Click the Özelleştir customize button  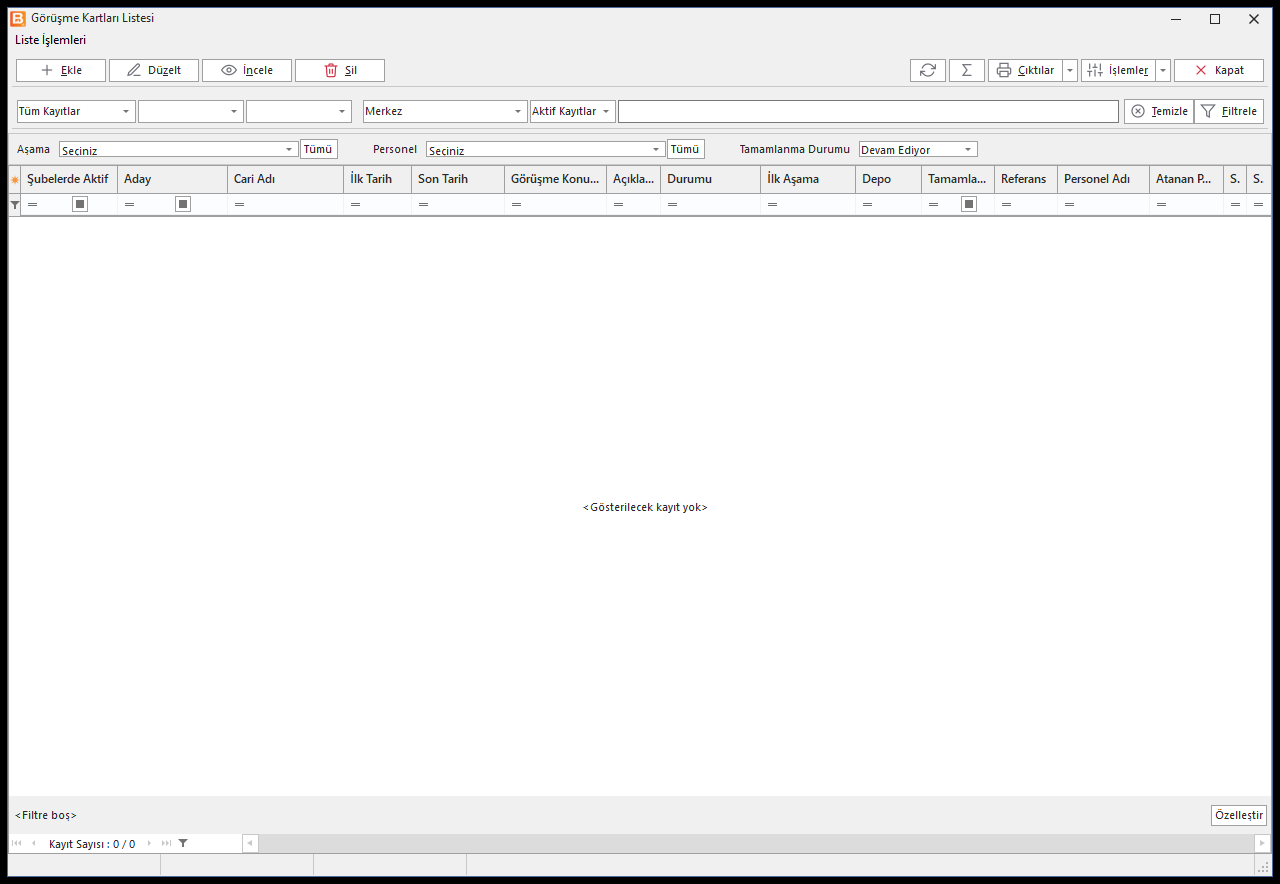1239,815
